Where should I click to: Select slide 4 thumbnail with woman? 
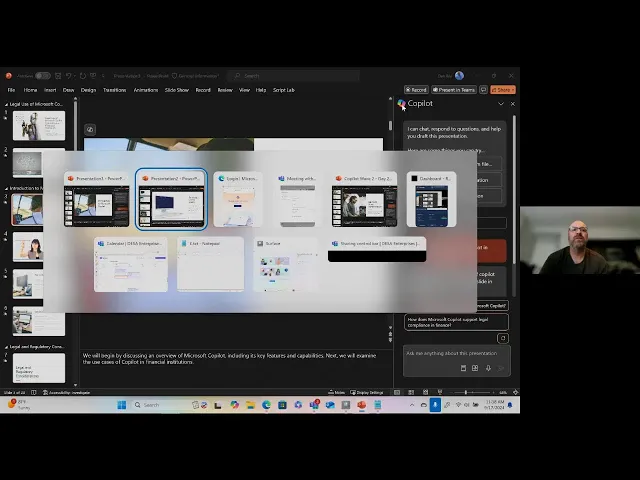[28, 247]
